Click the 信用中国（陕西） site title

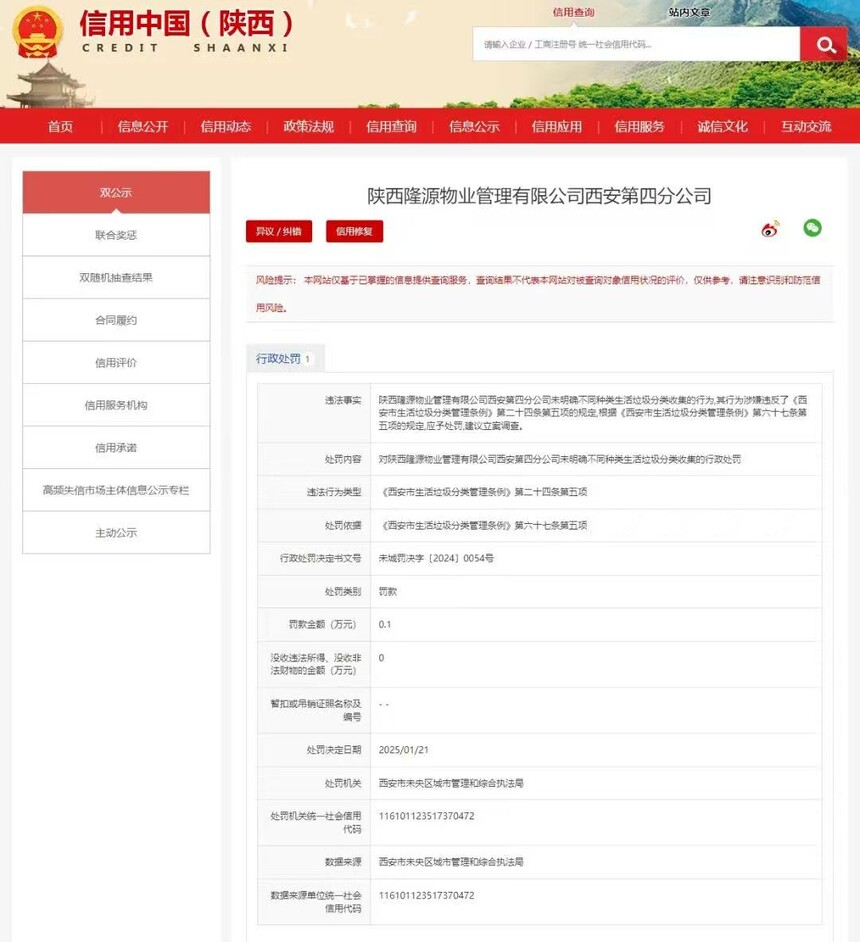pos(186,24)
